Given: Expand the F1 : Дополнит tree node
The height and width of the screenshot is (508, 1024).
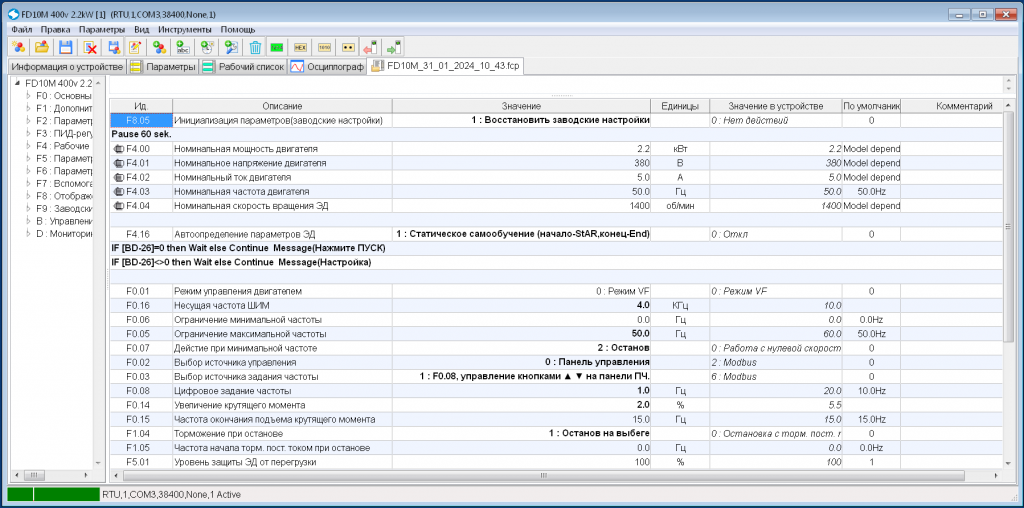Looking at the screenshot, I should coord(29,108).
